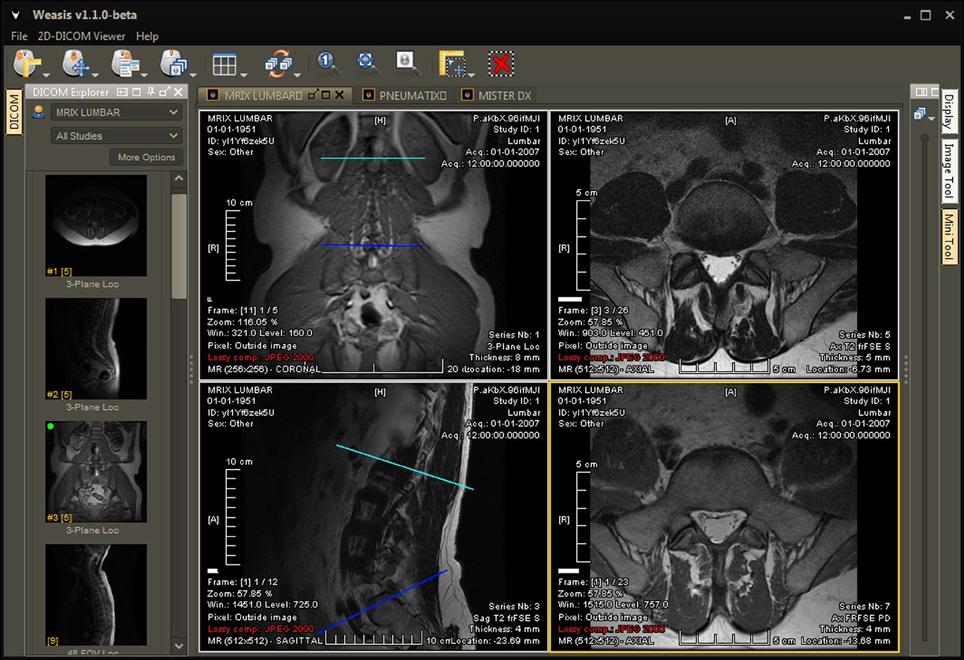Select series #2 sagittal 3-Plane Loc thumbnail

click(96, 348)
